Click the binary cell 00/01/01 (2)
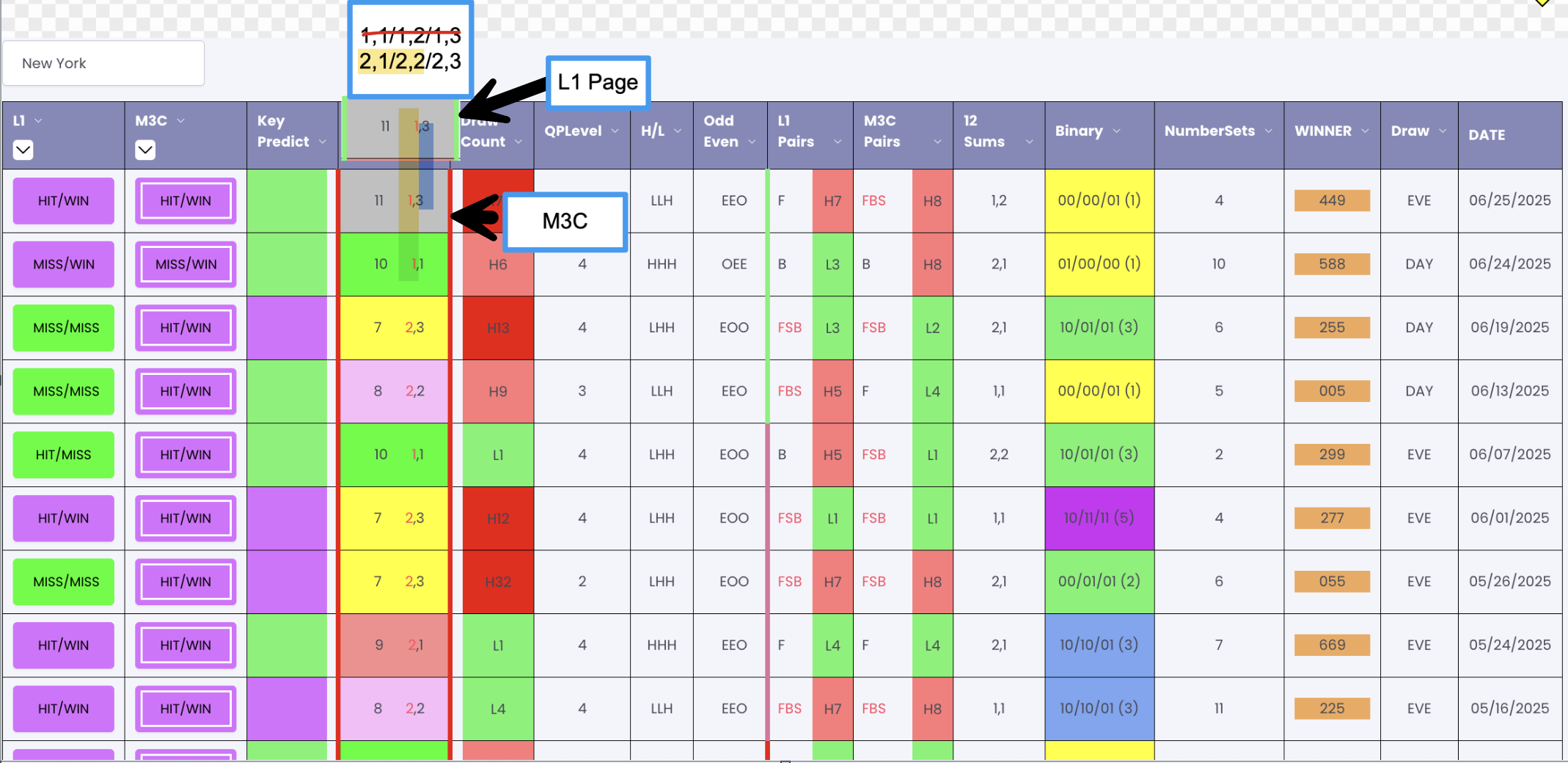The height and width of the screenshot is (763, 1568). [1099, 582]
